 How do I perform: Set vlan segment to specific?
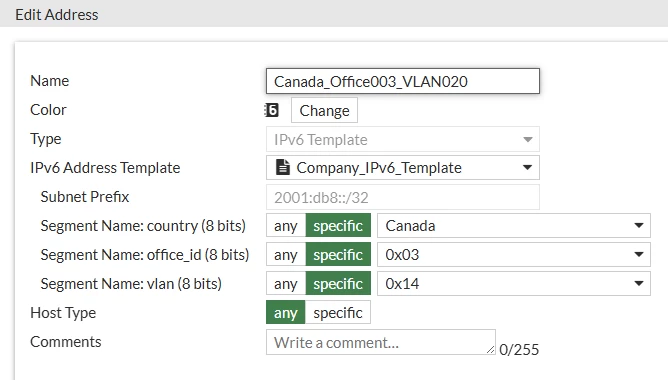[x=338, y=283]
